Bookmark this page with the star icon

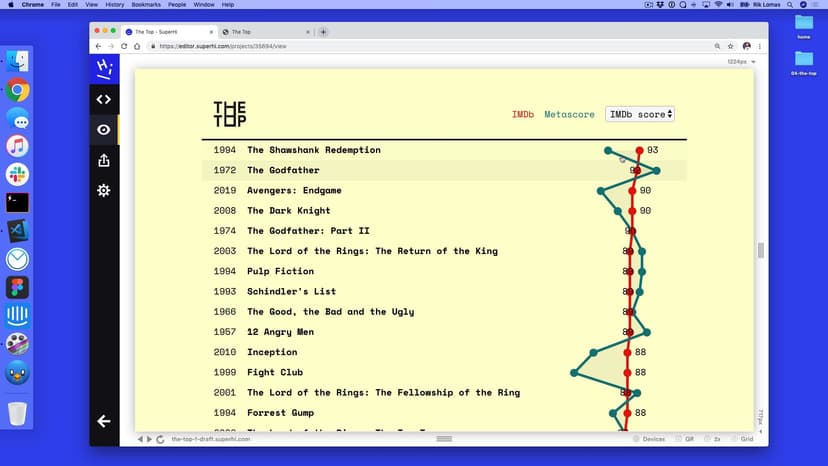(x=728, y=46)
